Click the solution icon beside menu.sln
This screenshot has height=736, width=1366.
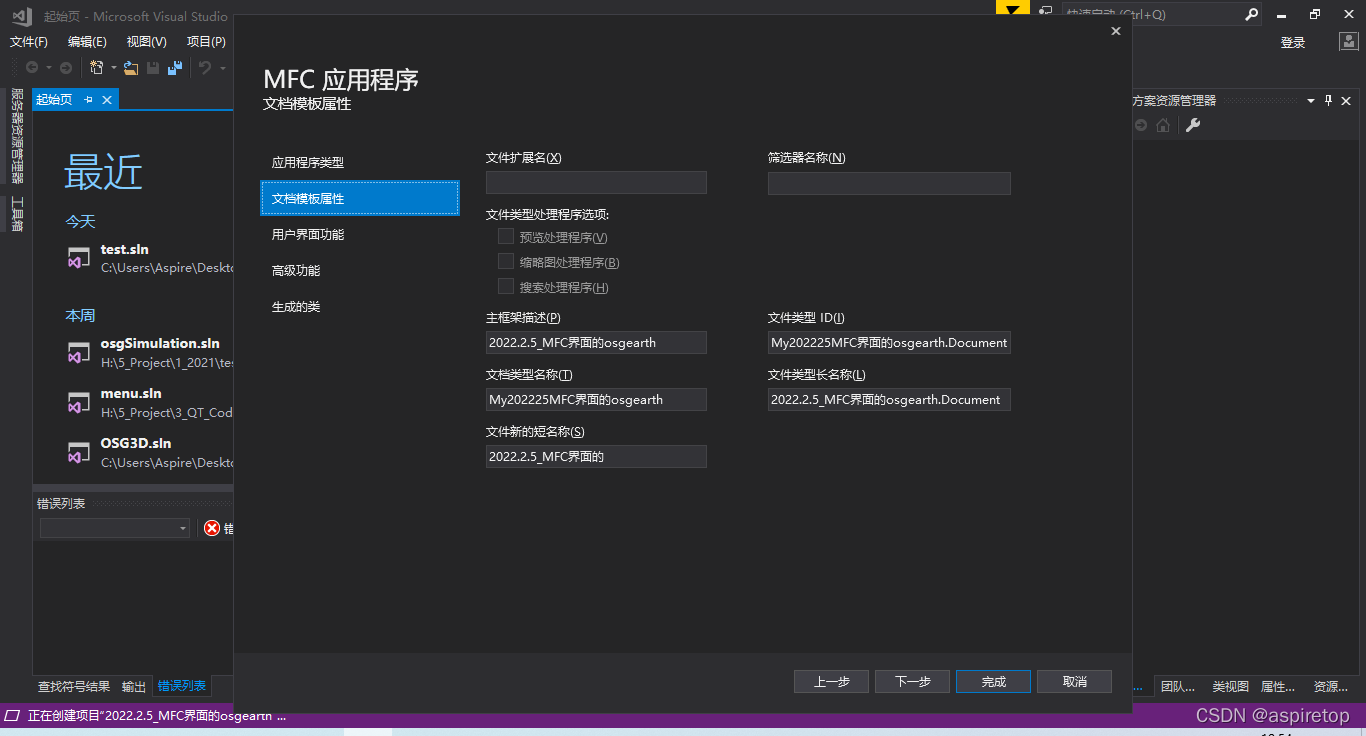pyautogui.click(x=79, y=402)
